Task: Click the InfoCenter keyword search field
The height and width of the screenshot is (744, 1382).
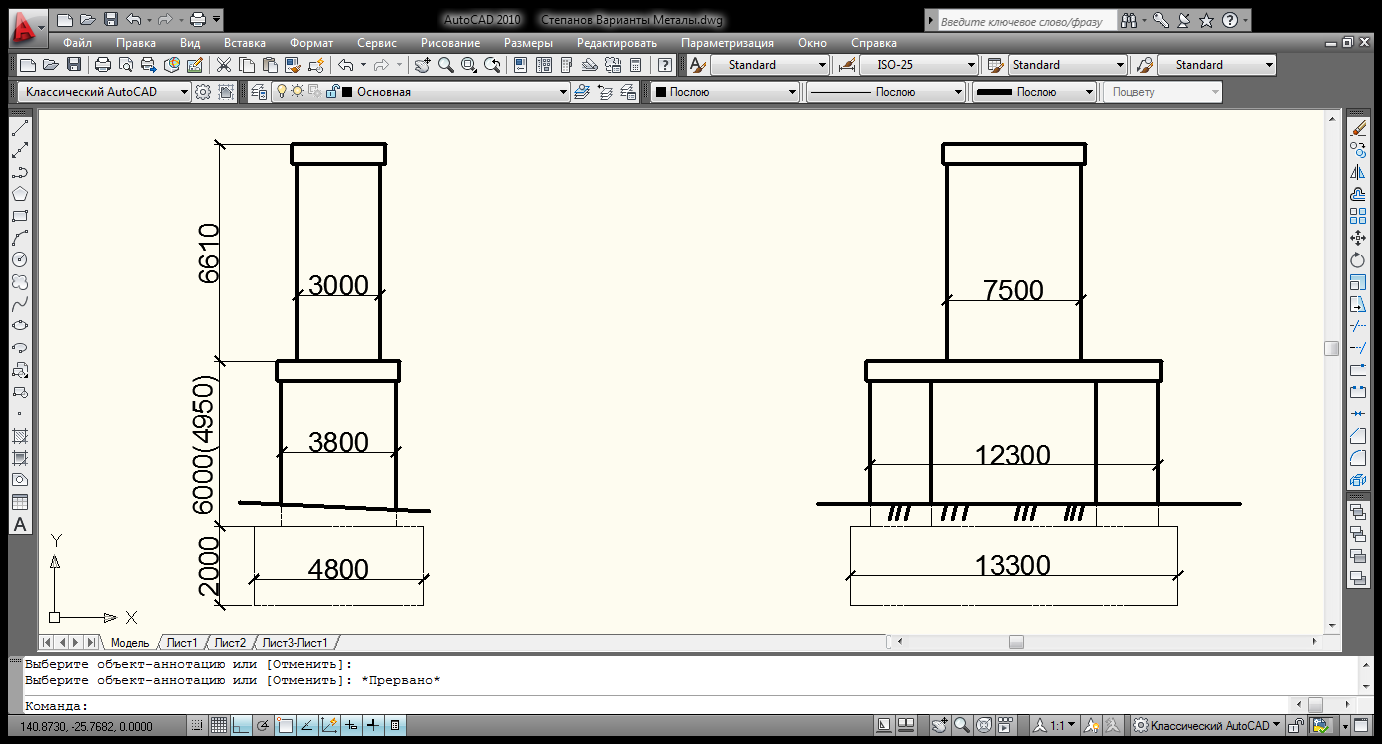Action: 1026,20
